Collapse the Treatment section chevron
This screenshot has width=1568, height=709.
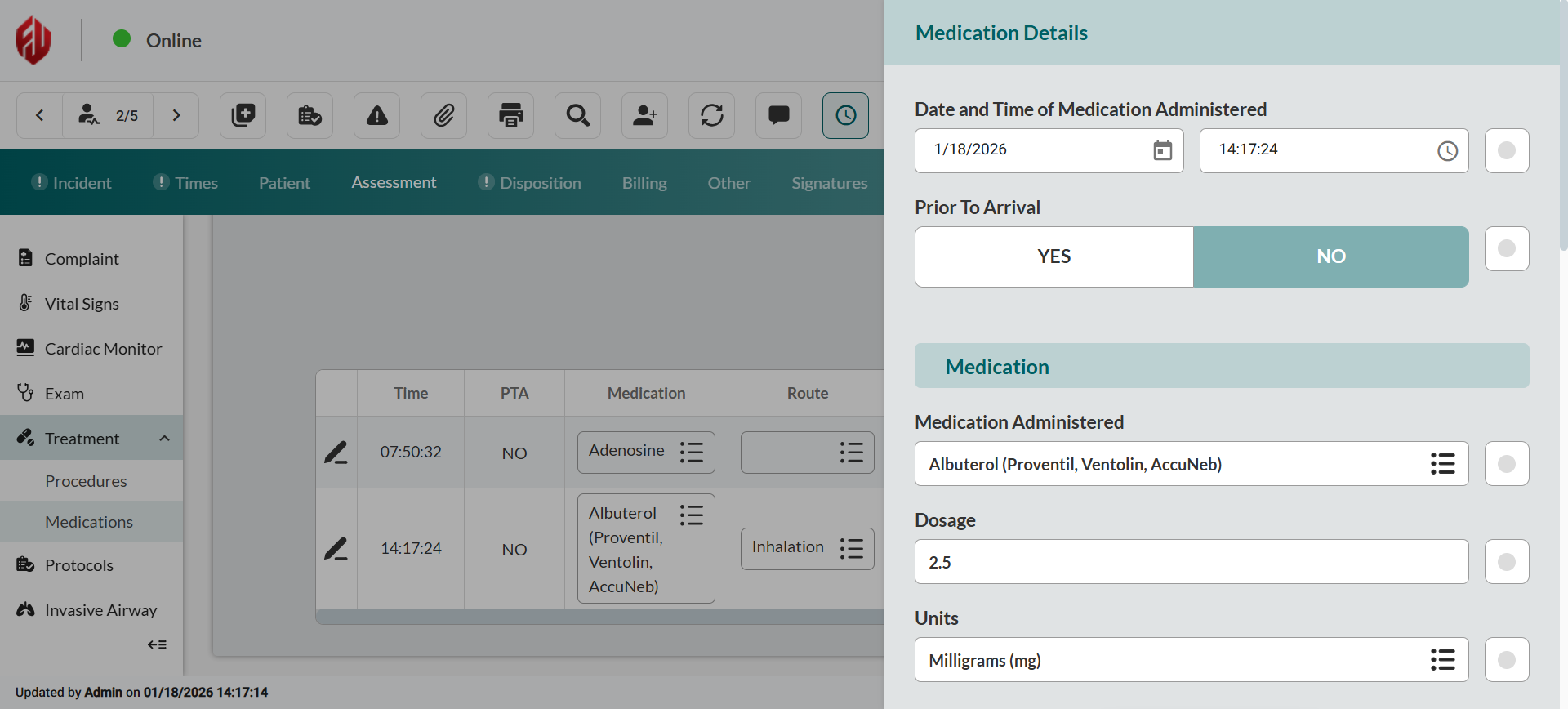point(165,439)
